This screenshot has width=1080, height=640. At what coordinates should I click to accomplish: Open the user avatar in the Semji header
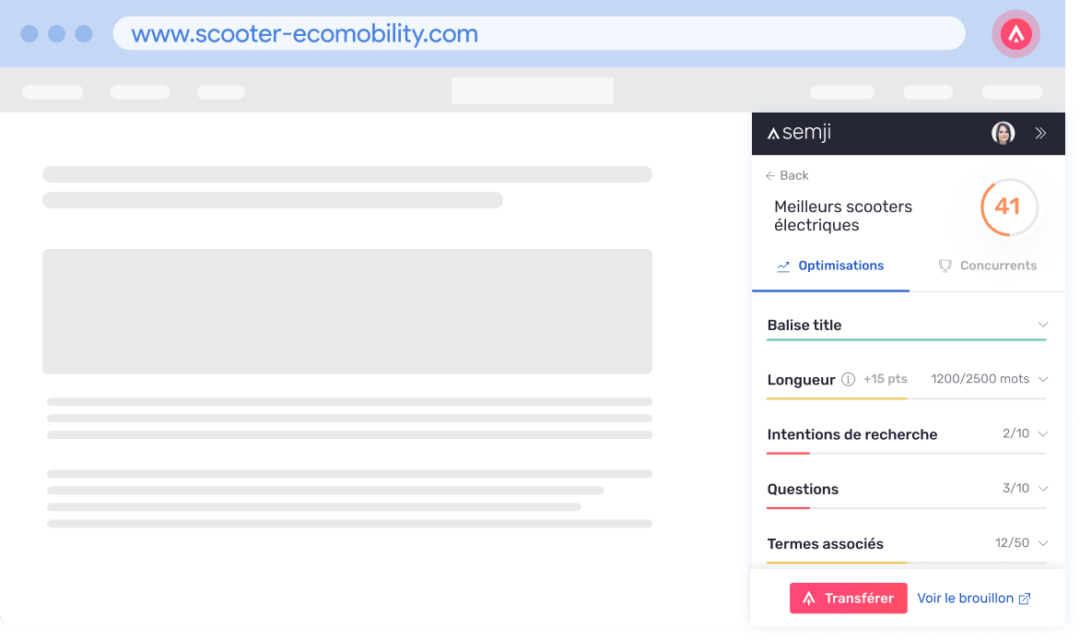(1001, 132)
